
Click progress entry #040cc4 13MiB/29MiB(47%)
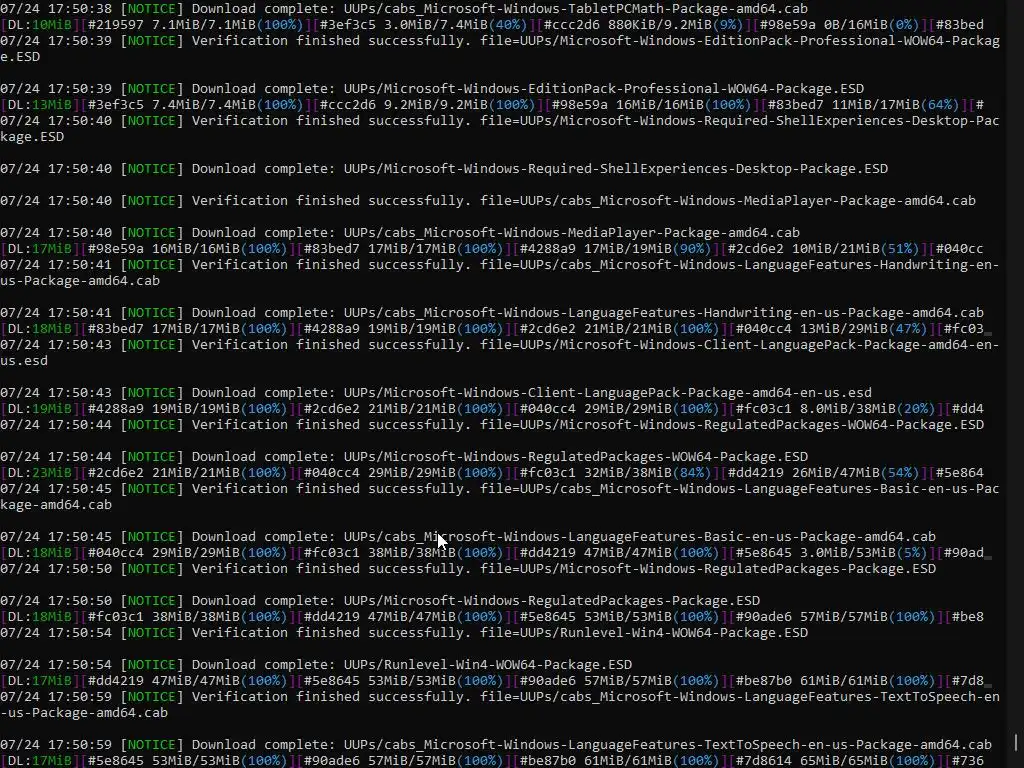tap(831, 328)
